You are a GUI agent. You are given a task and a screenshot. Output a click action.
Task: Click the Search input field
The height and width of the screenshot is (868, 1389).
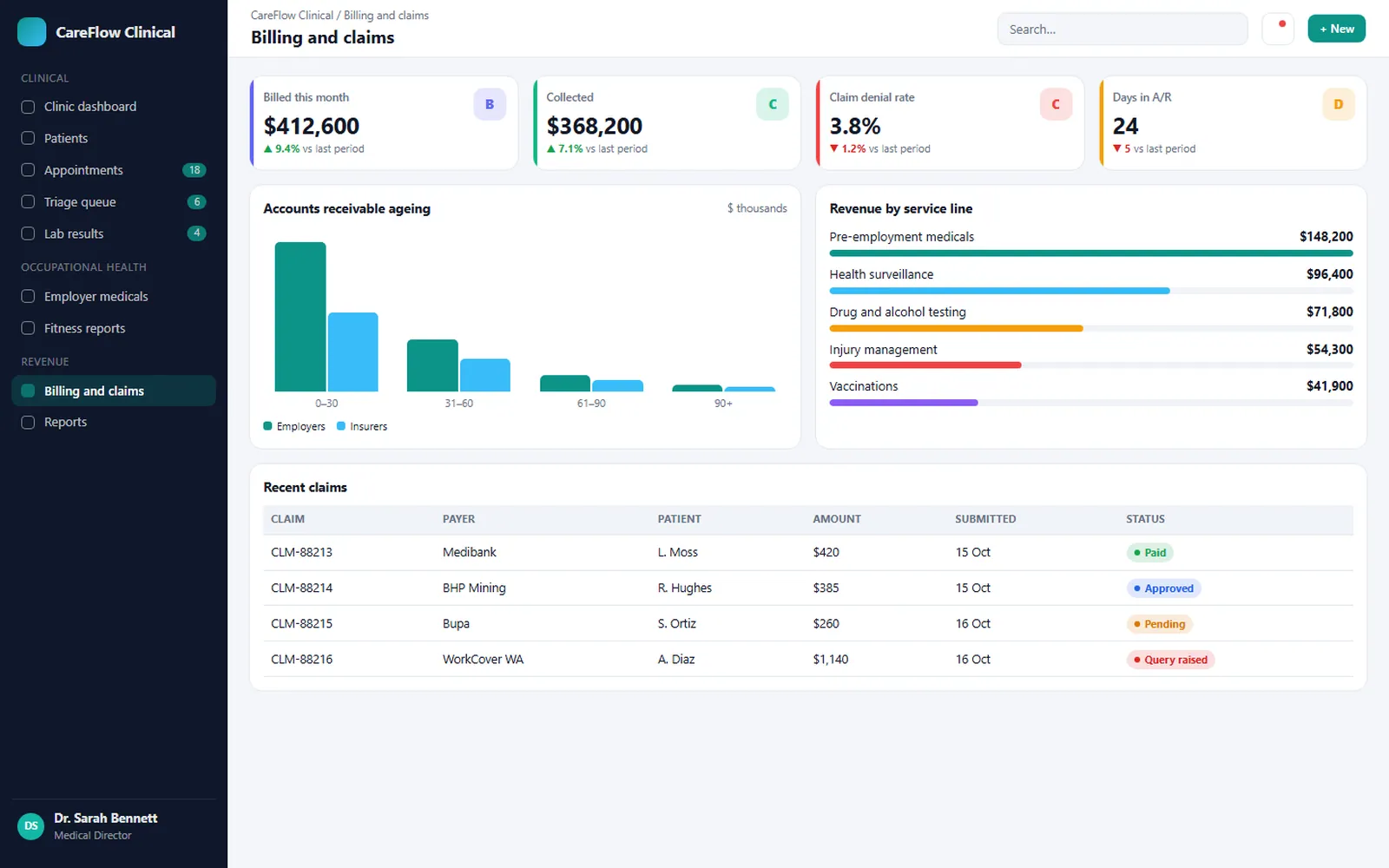coord(1122,29)
